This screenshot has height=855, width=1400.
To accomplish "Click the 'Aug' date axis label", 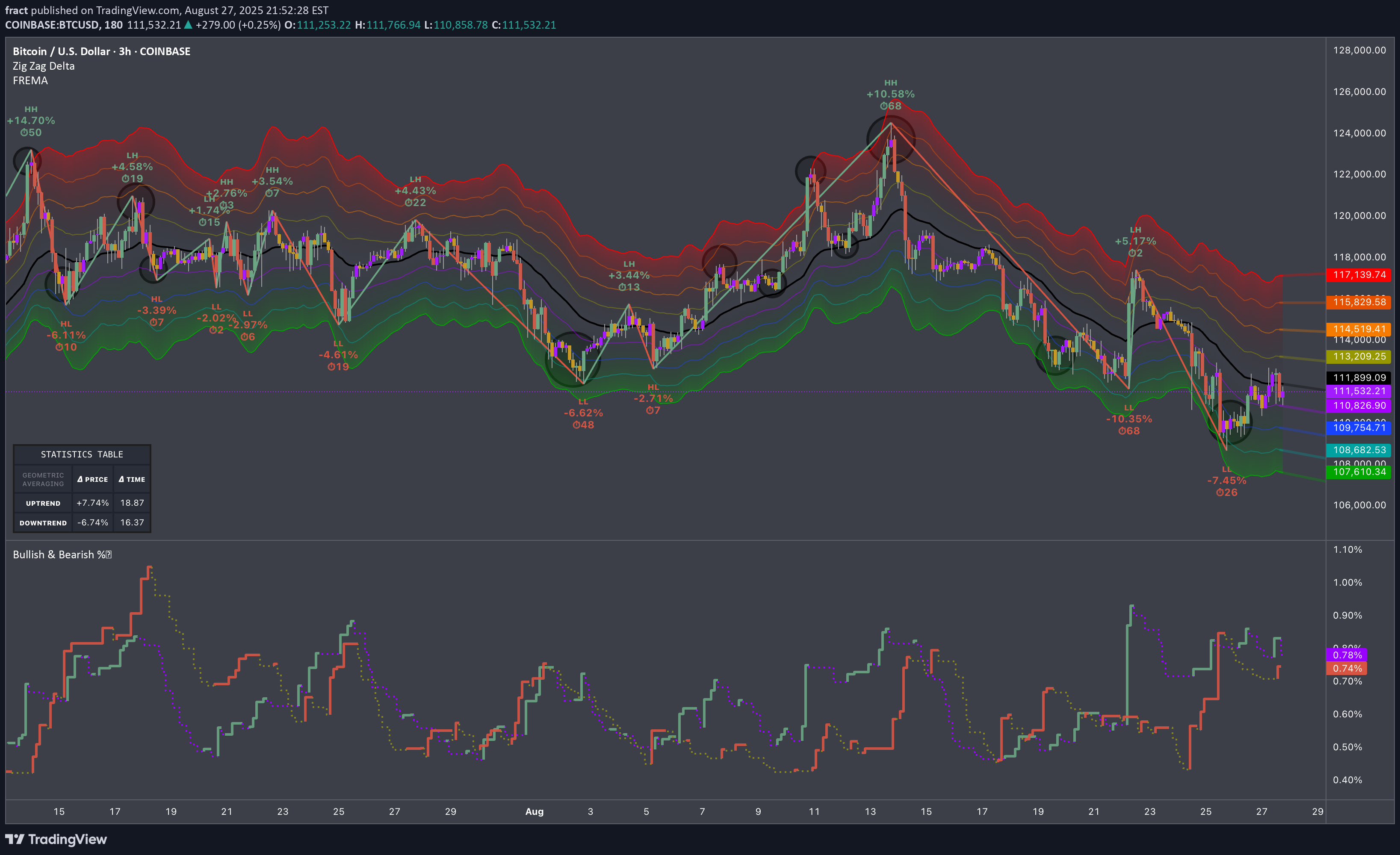I will [x=535, y=812].
